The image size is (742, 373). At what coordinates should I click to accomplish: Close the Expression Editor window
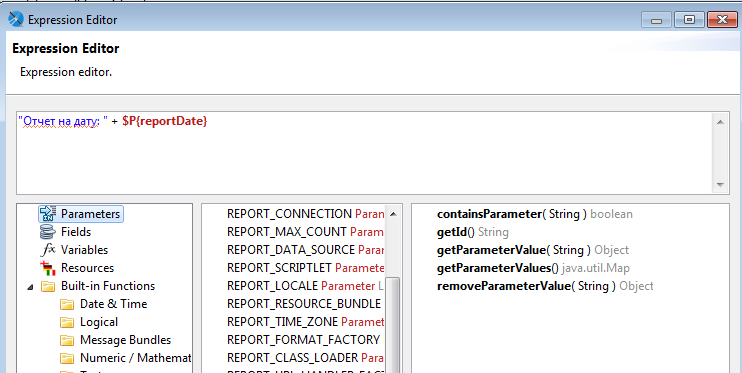(x=722, y=20)
